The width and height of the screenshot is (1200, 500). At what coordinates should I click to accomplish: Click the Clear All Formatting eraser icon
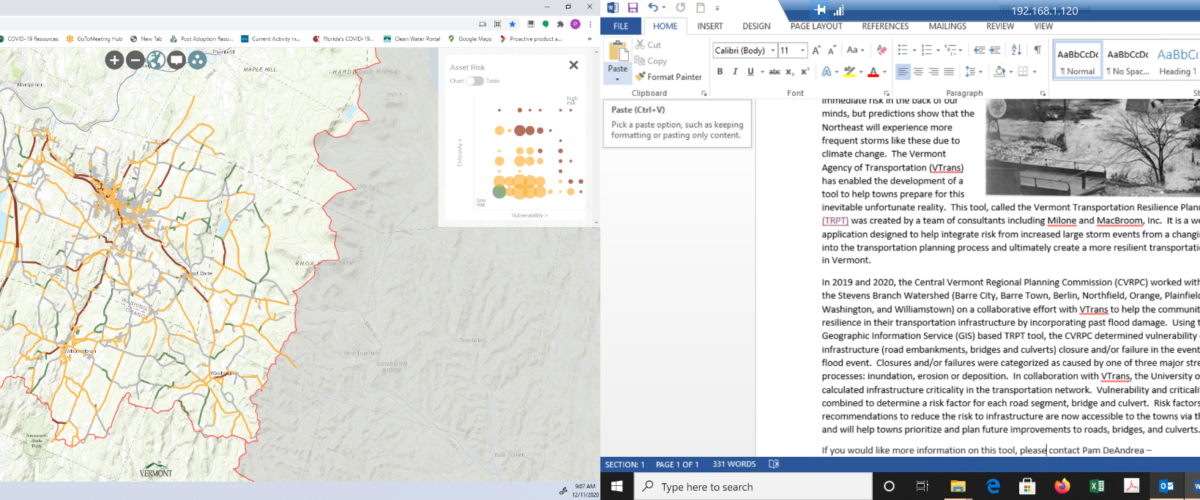point(880,50)
